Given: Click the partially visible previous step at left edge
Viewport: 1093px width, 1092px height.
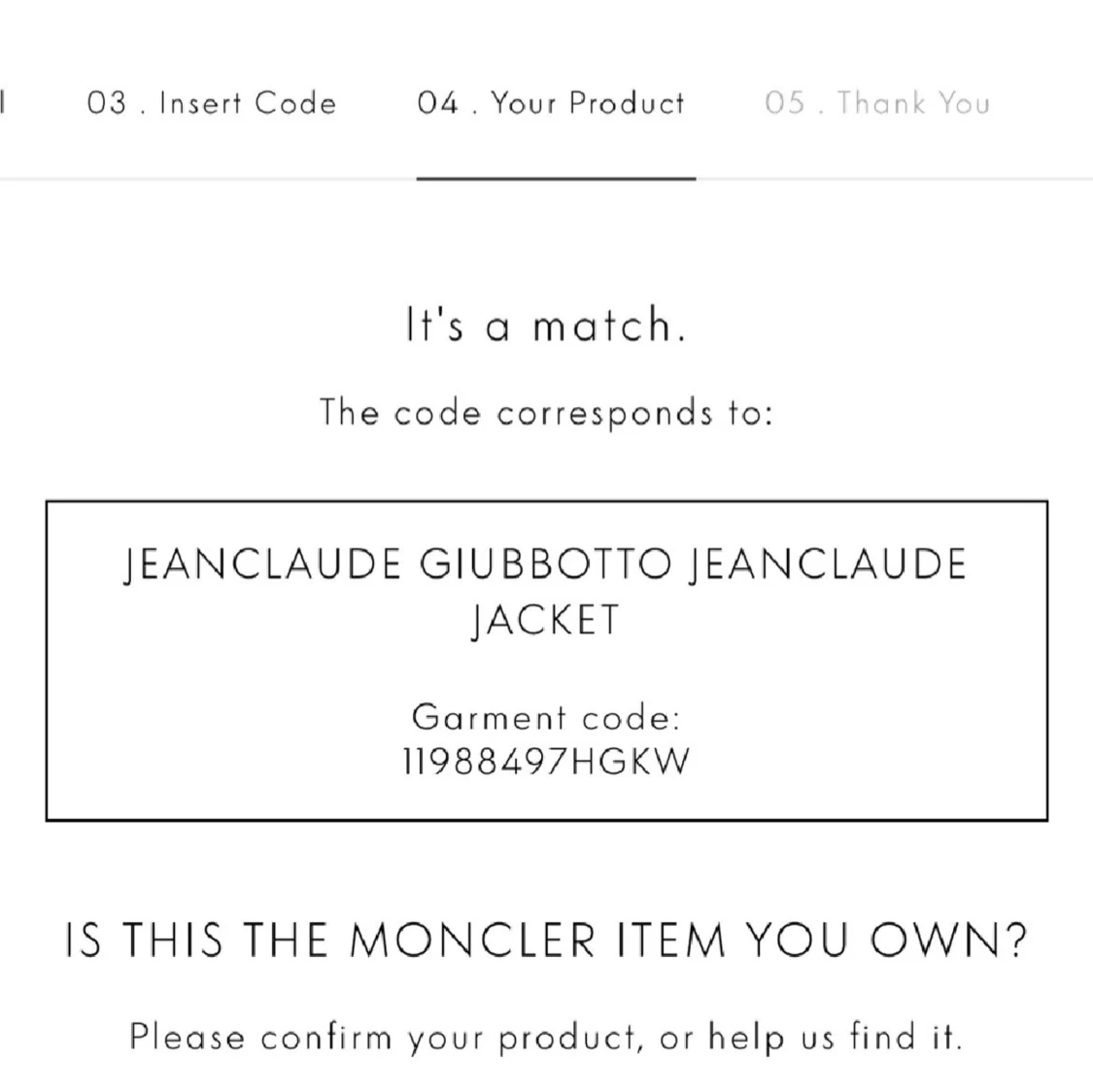Looking at the screenshot, I should click(3, 102).
